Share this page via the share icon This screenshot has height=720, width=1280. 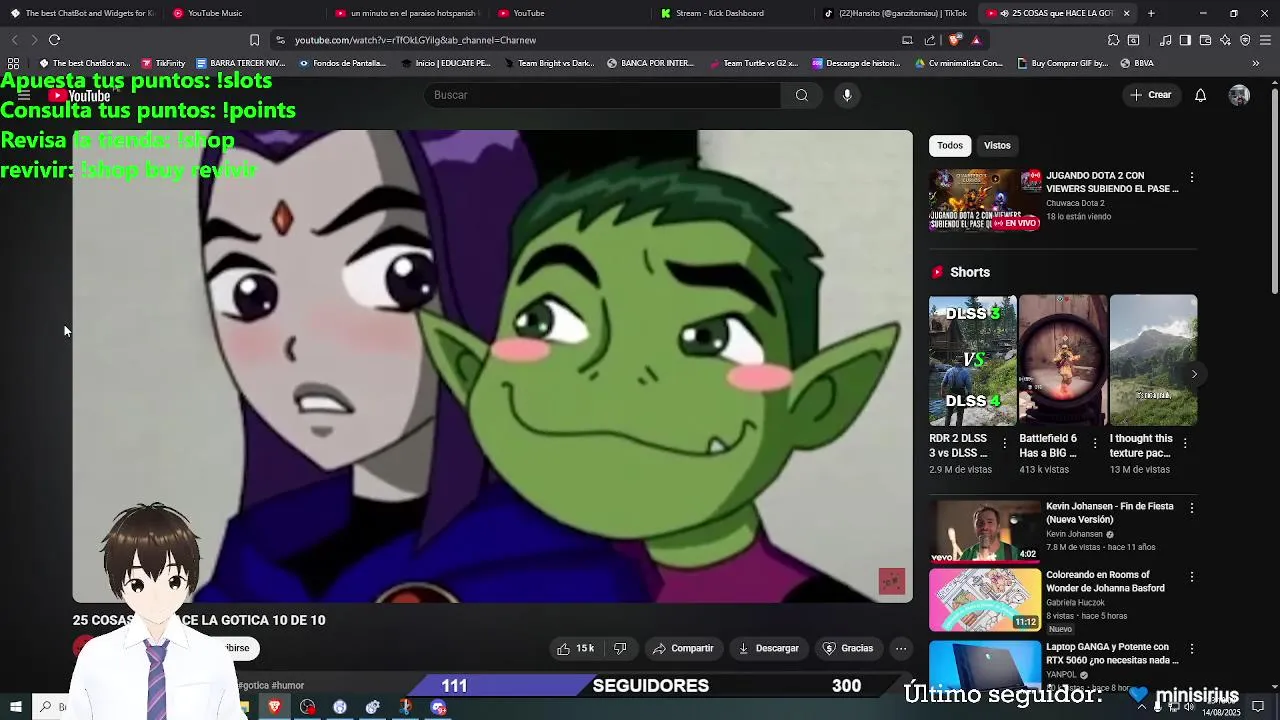coord(930,40)
